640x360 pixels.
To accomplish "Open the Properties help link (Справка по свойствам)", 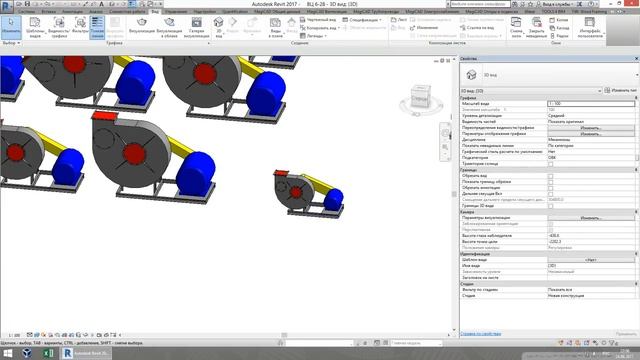I will 480,334.
